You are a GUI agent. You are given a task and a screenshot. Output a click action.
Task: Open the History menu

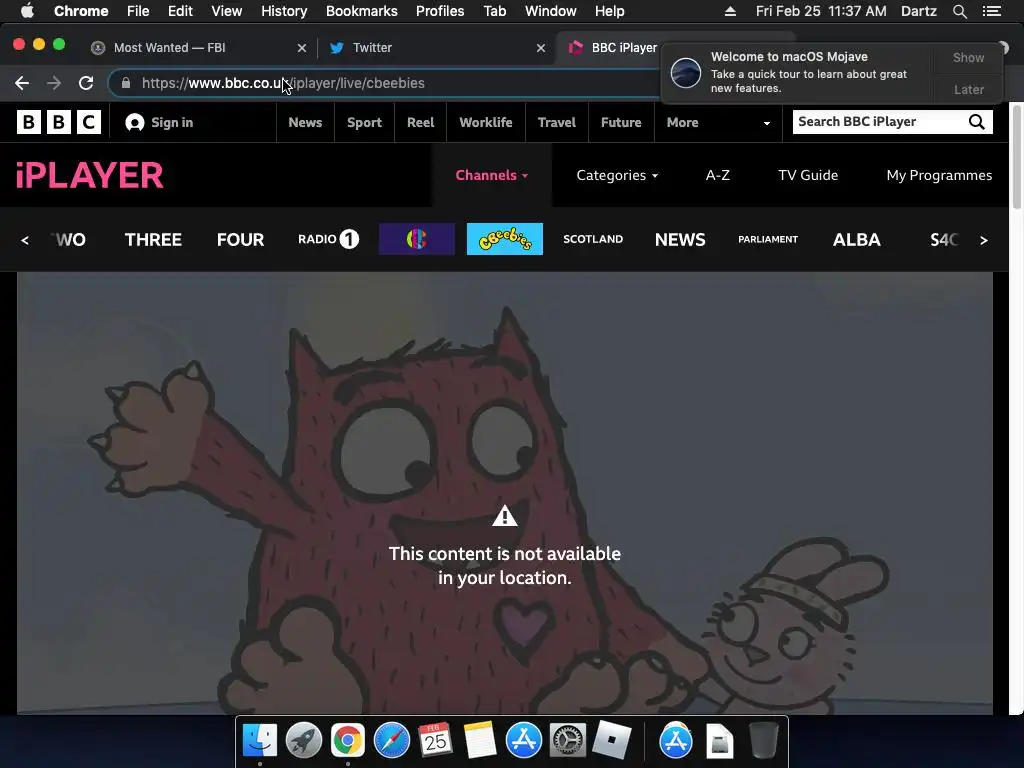[x=284, y=11]
